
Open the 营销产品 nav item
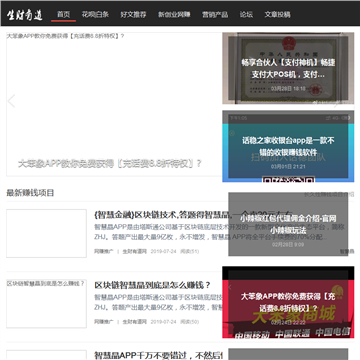(215, 14)
